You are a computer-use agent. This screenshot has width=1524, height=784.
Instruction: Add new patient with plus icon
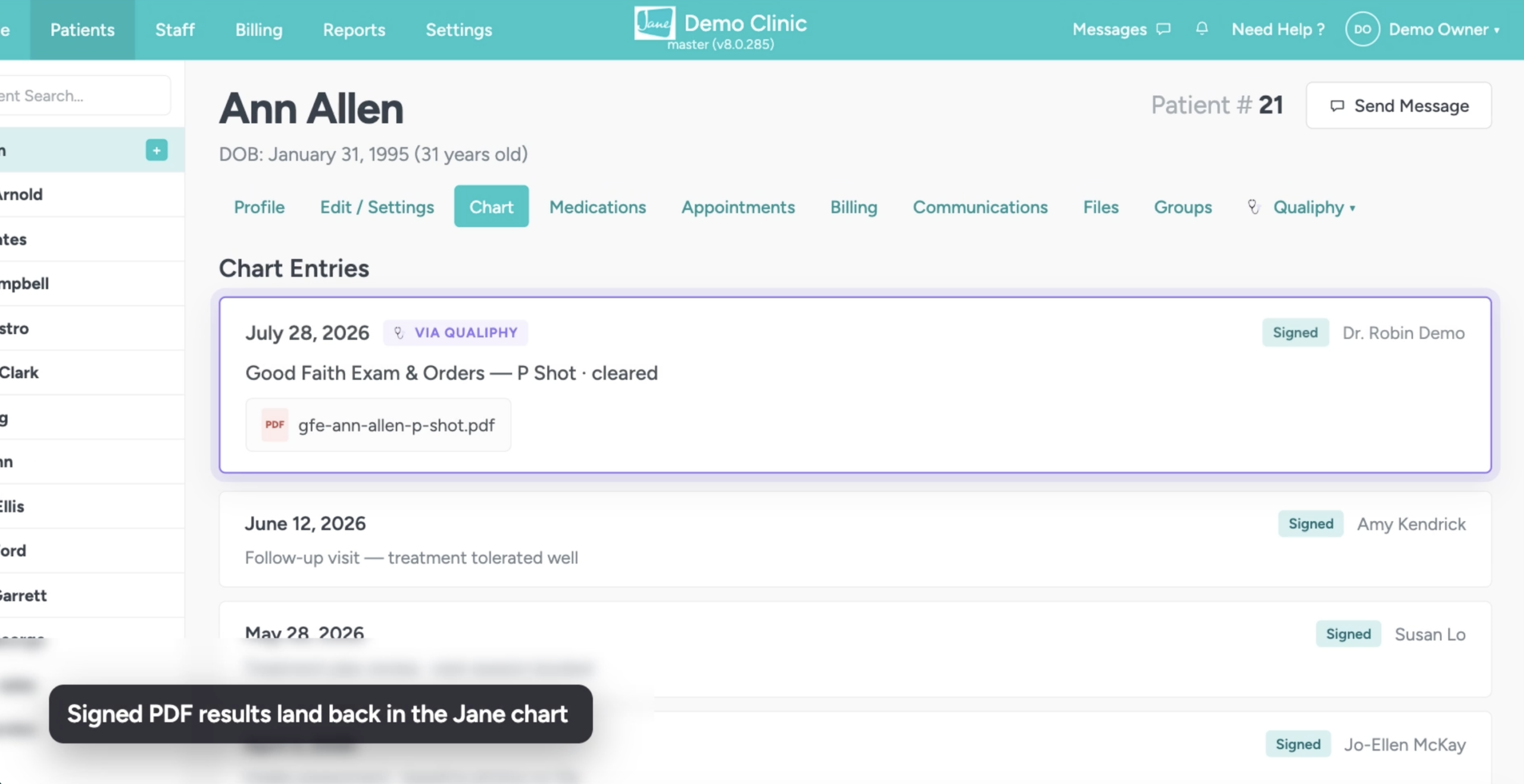point(157,150)
